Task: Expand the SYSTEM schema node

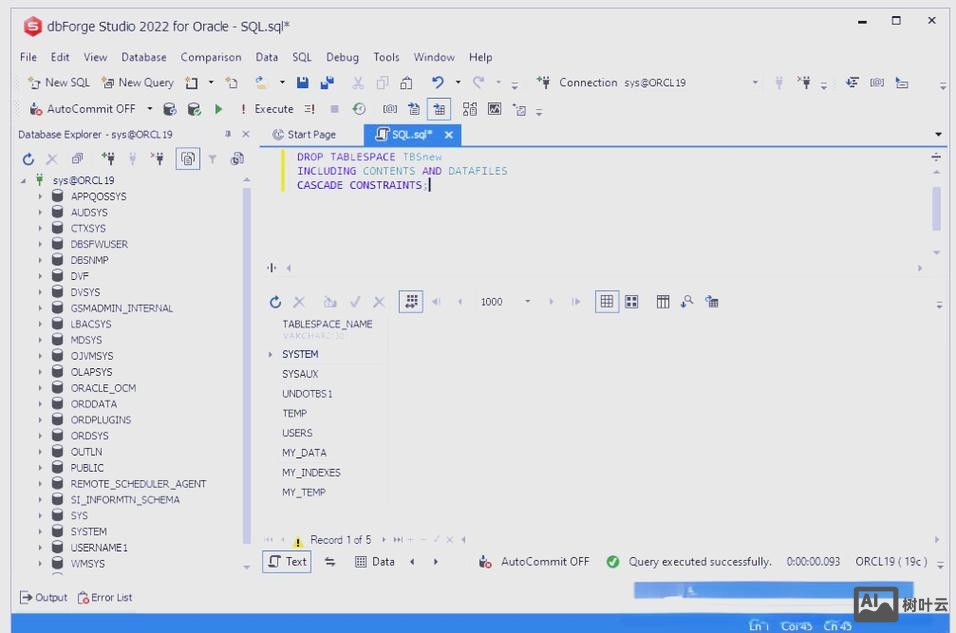Action: click(x=41, y=532)
